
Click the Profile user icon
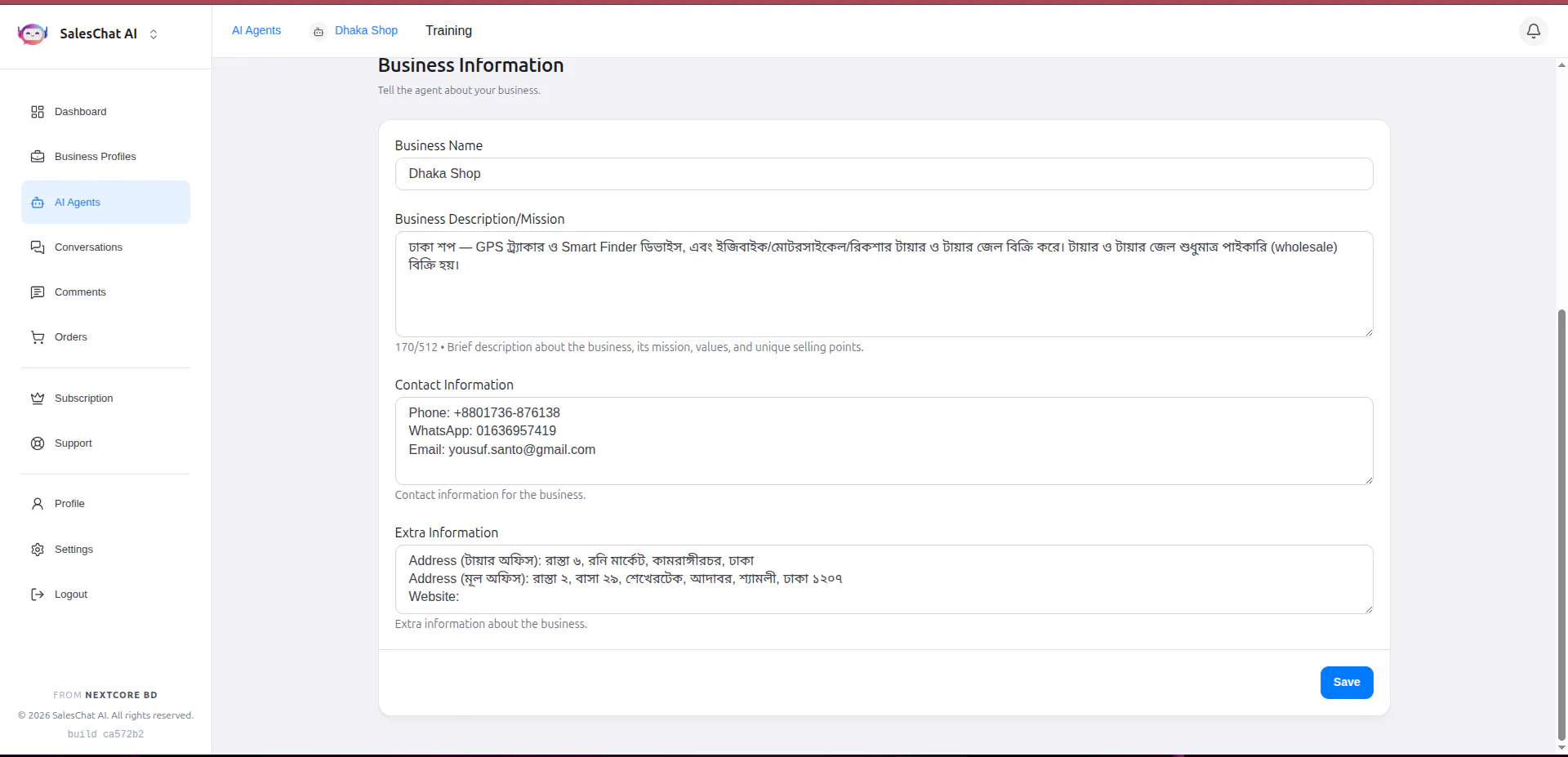pyautogui.click(x=38, y=504)
